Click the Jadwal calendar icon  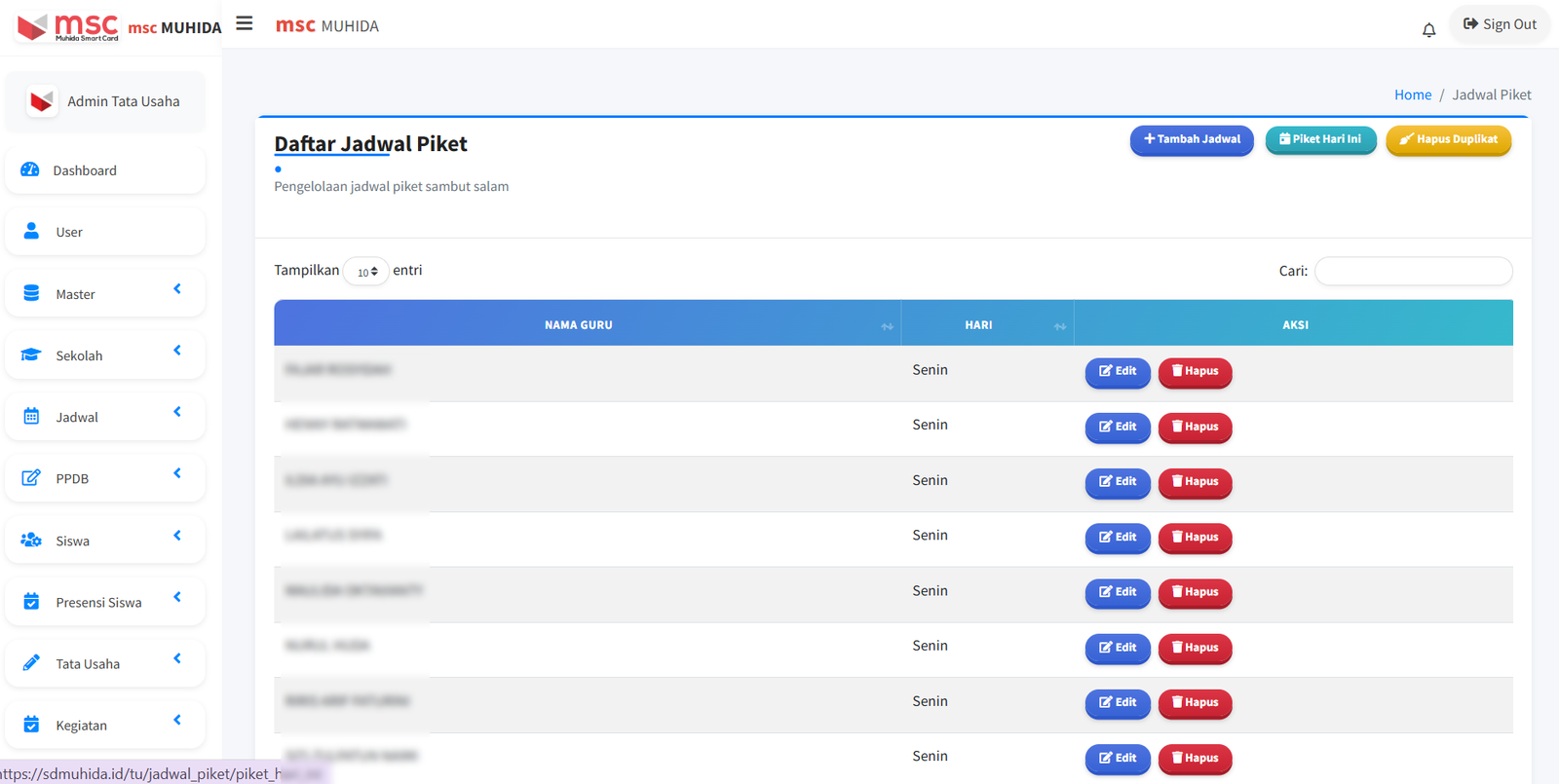pos(31,417)
